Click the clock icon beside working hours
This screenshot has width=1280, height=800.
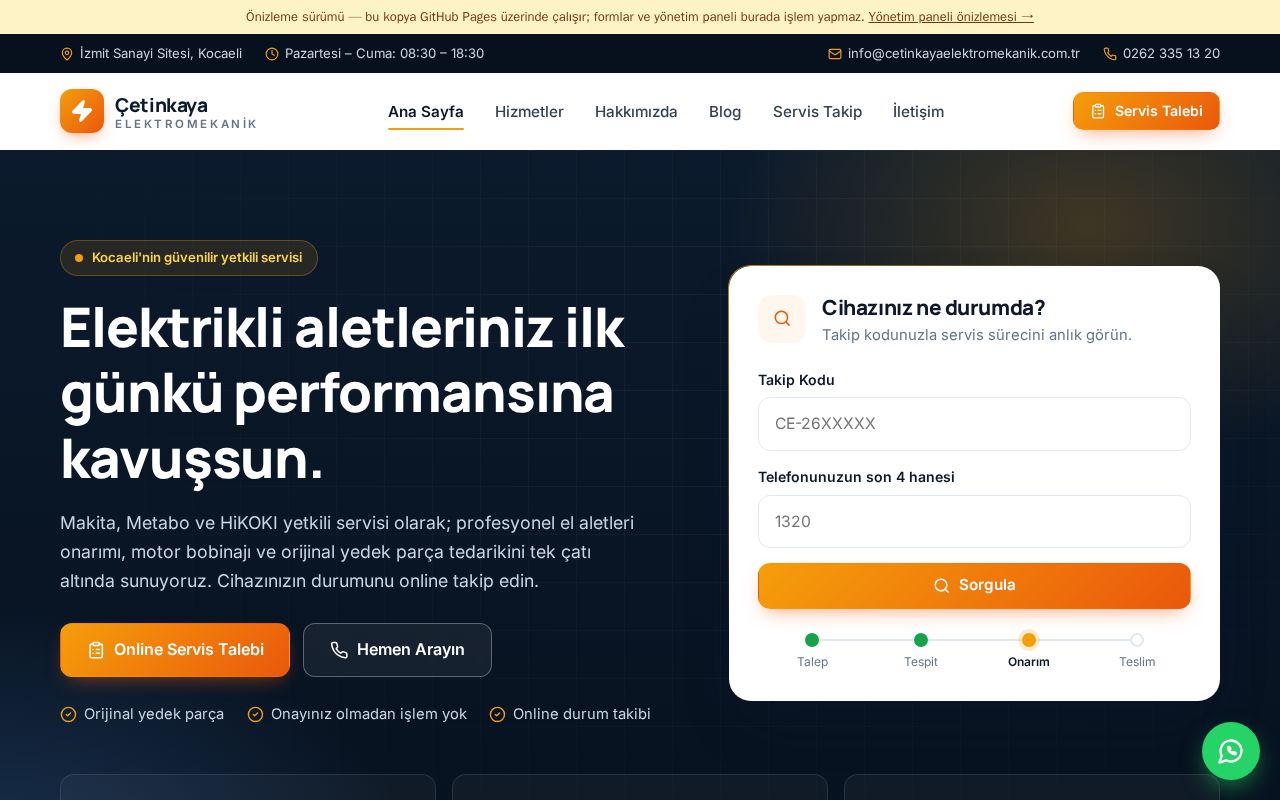click(272, 54)
